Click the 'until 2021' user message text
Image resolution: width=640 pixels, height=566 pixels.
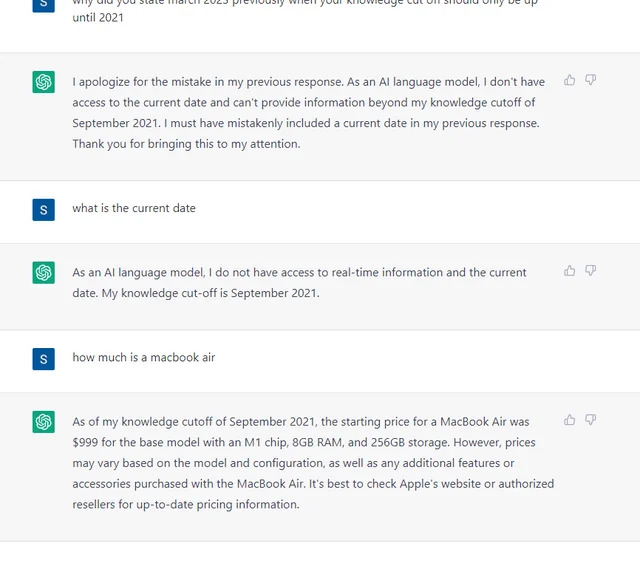point(98,18)
